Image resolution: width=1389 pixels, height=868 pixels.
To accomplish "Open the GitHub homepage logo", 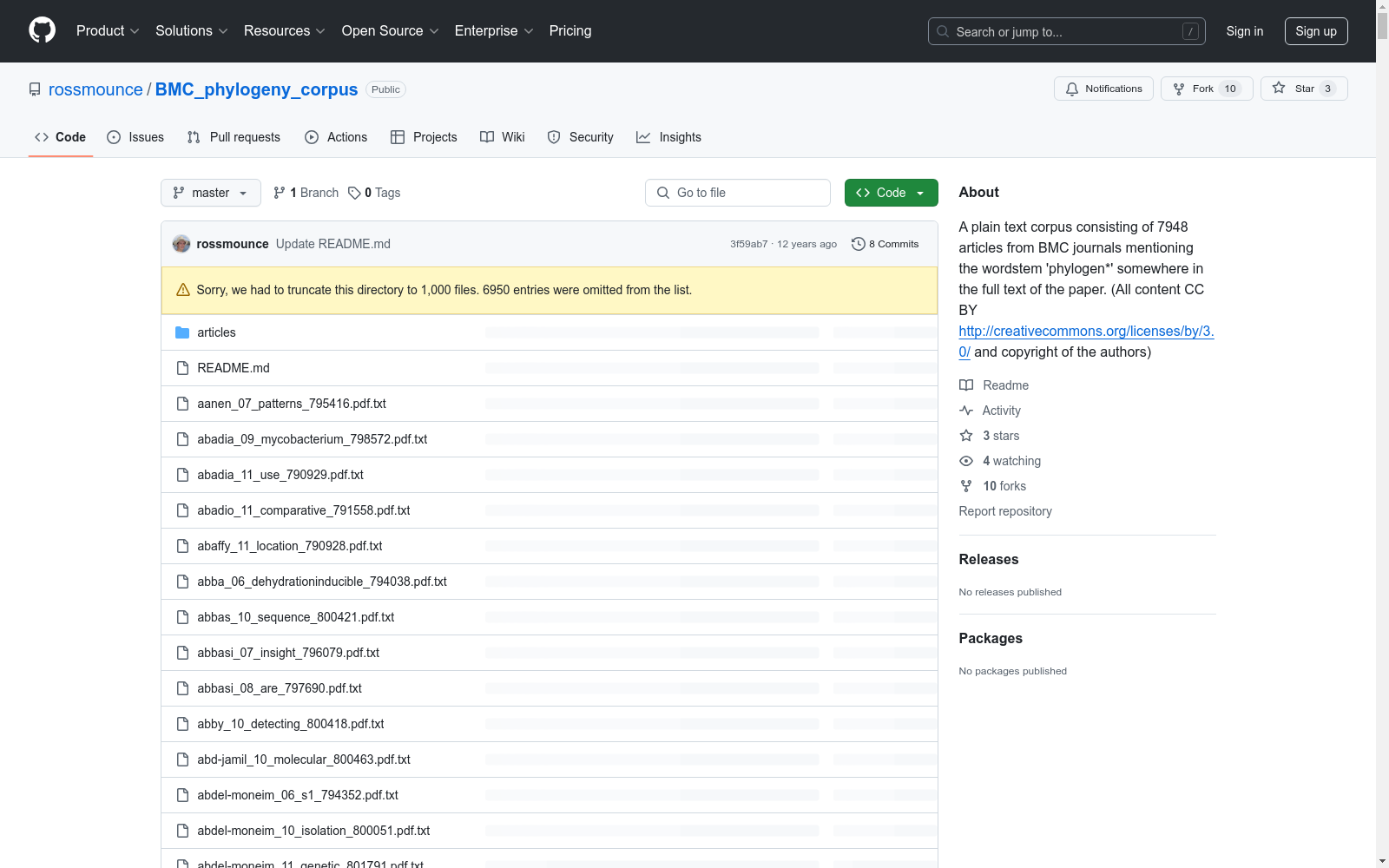I will [x=42, y=30].
